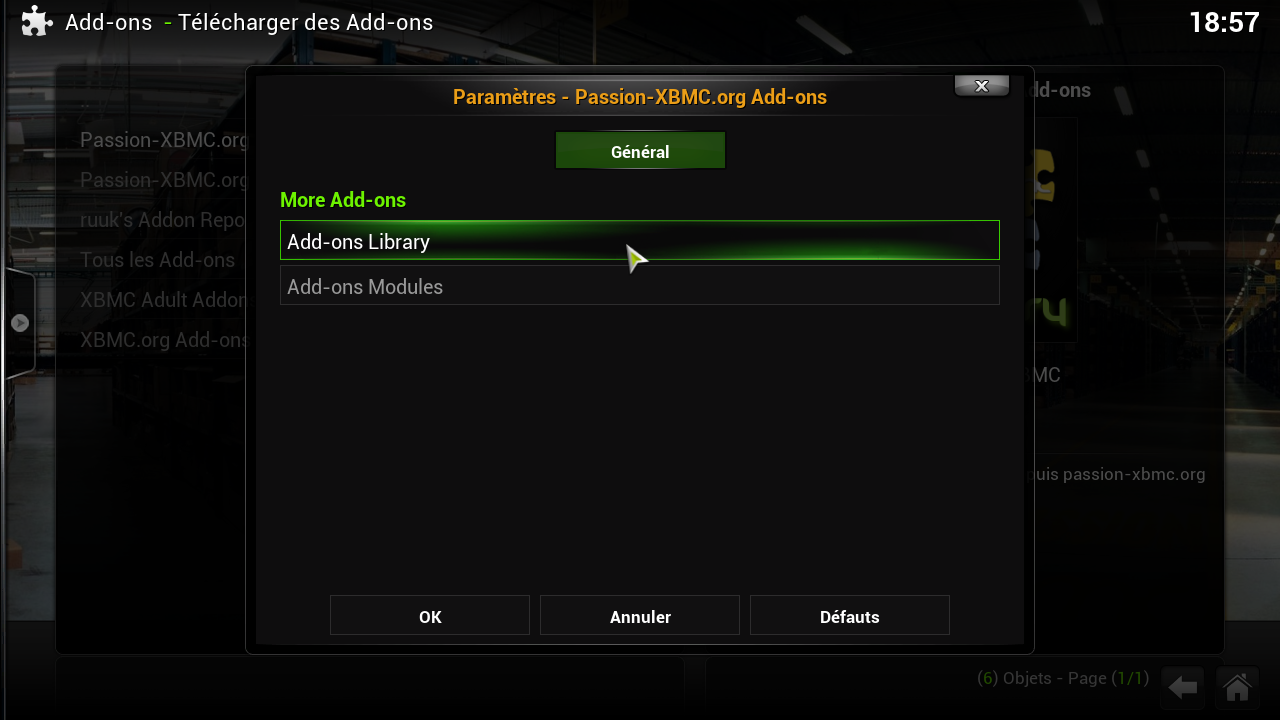Click the Add-ons puzzle piece icon
Screen dimensions: 1280x720
(x=37, y=21)
